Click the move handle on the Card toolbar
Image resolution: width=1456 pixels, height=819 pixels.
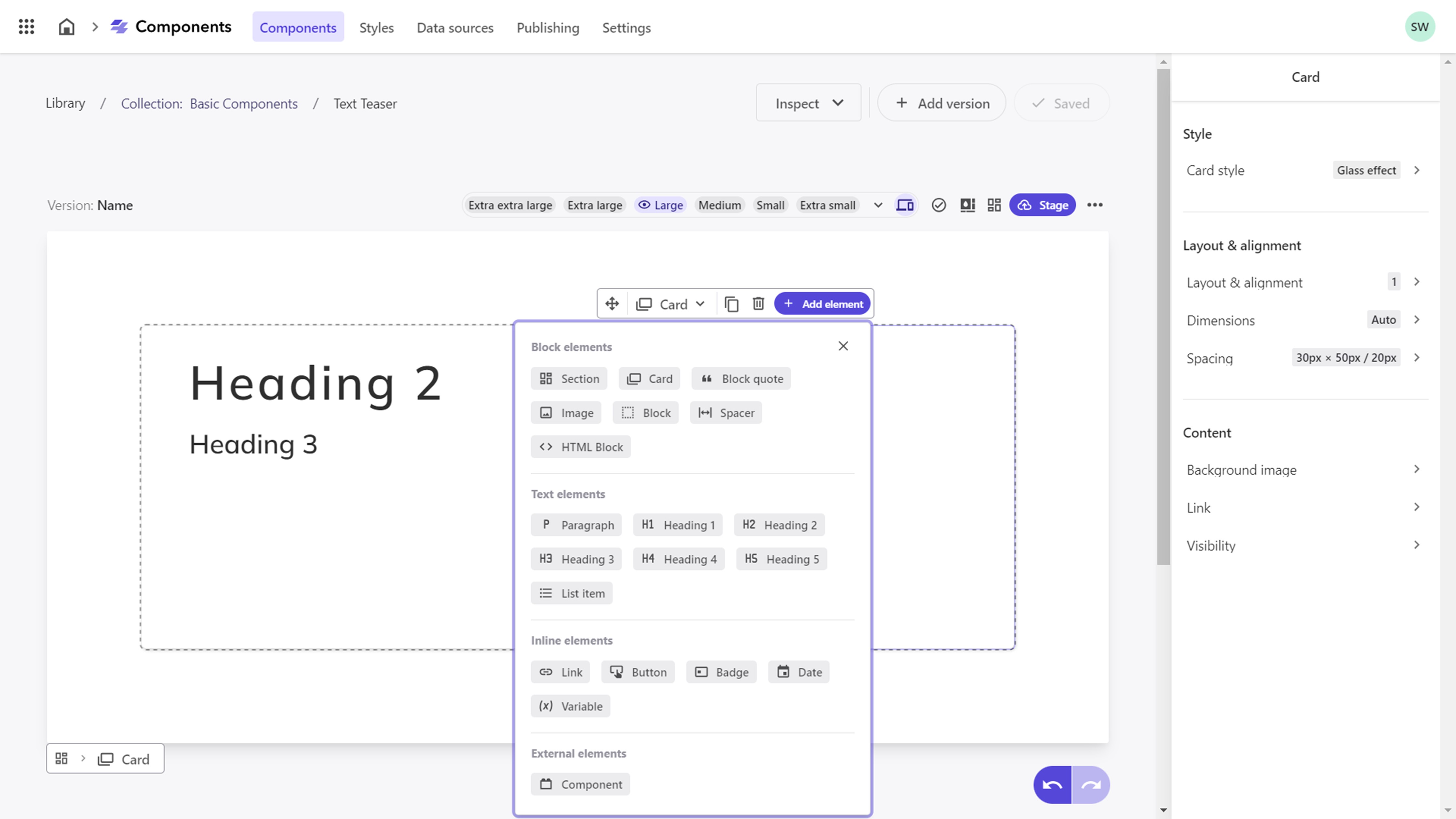612,304
